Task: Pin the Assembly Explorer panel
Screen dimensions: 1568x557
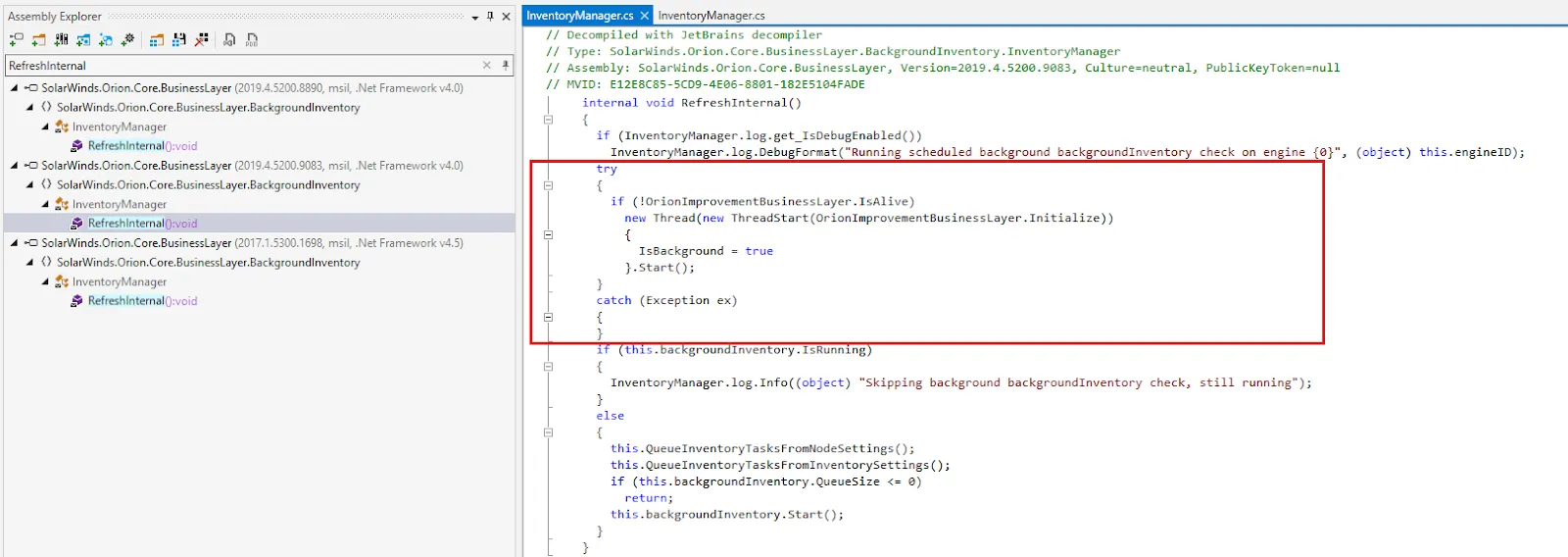Action: pyautogui.click(x=490, y=17)
